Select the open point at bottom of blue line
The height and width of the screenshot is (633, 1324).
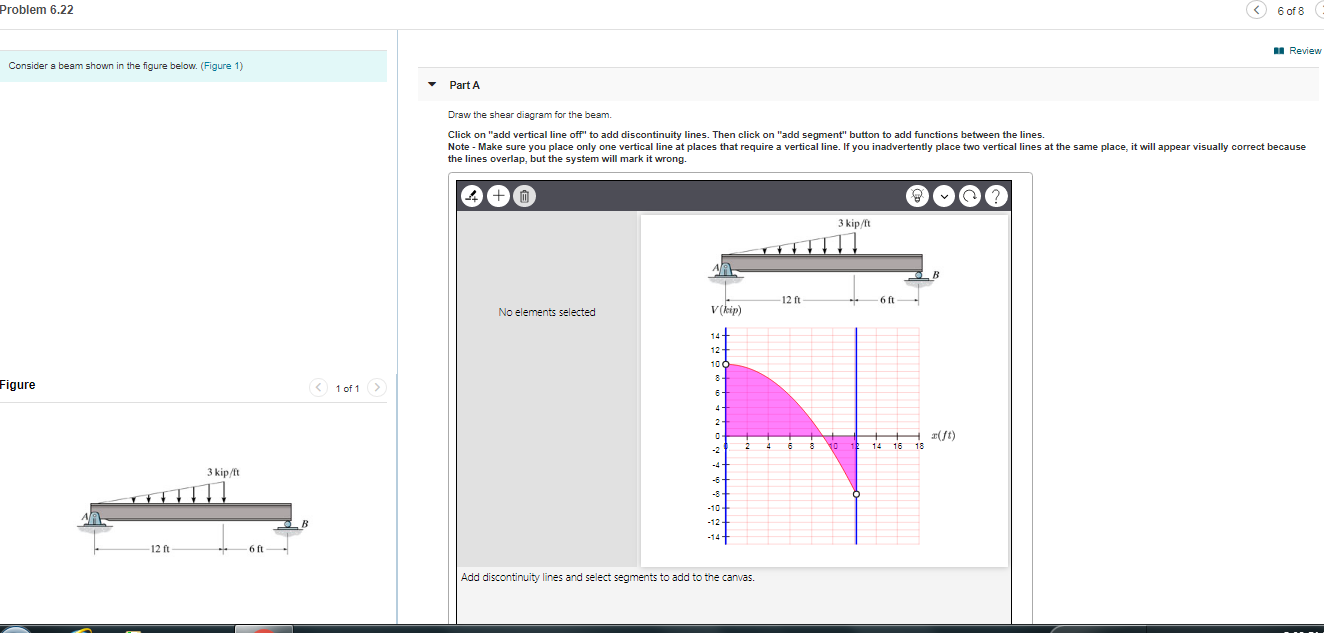856,494
